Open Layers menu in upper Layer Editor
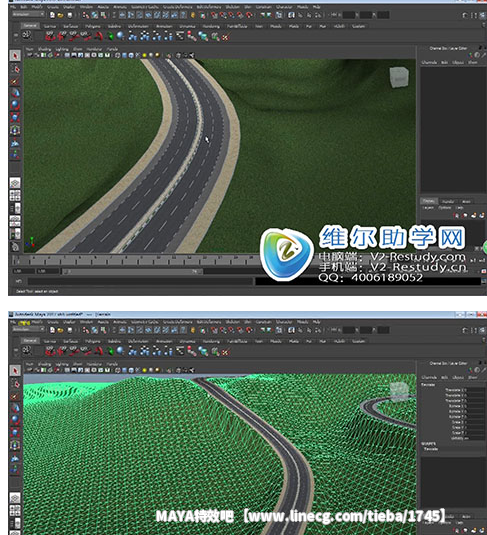 [x=428, y=207]
